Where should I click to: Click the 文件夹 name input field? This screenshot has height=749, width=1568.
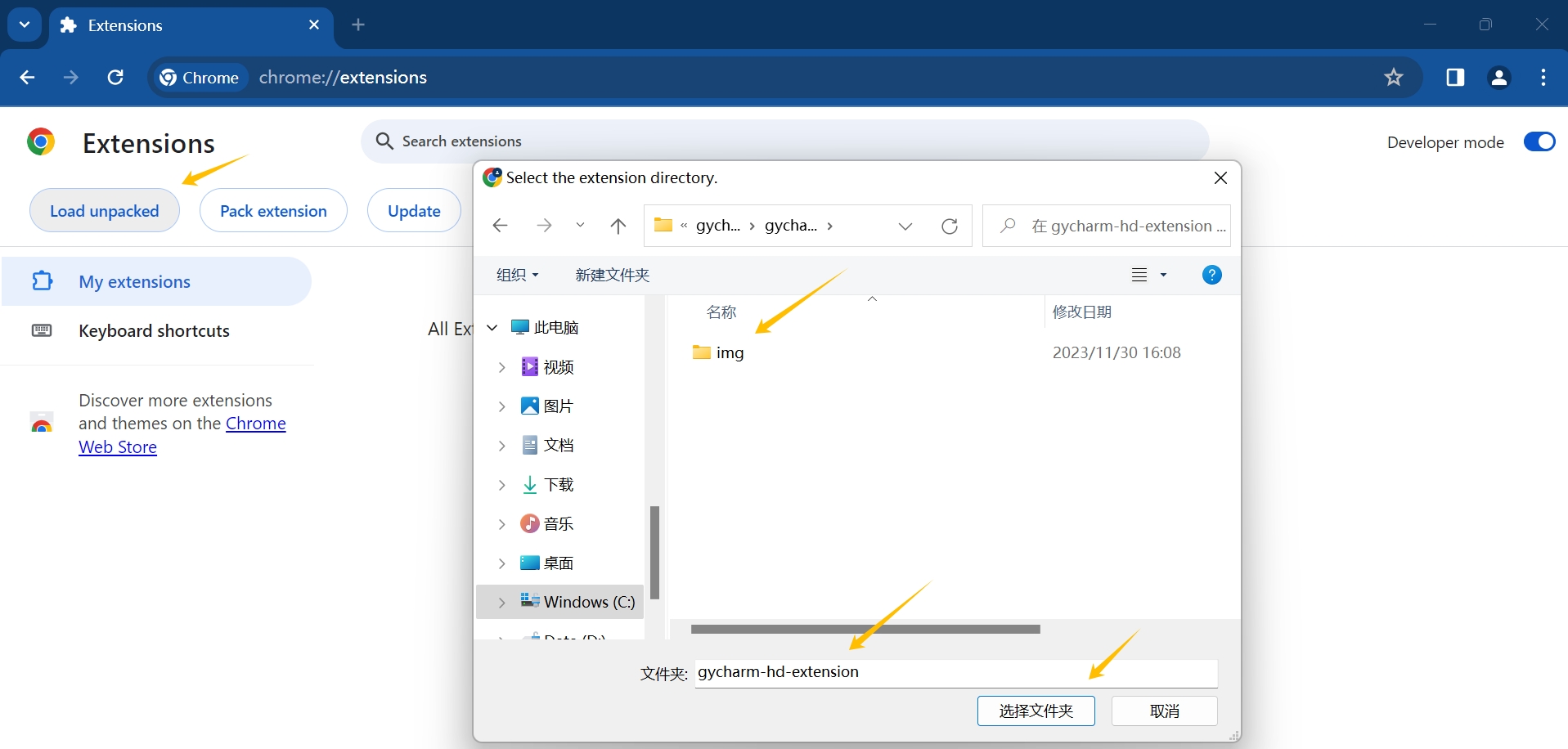pyautogui.click(x=956, y=673)
